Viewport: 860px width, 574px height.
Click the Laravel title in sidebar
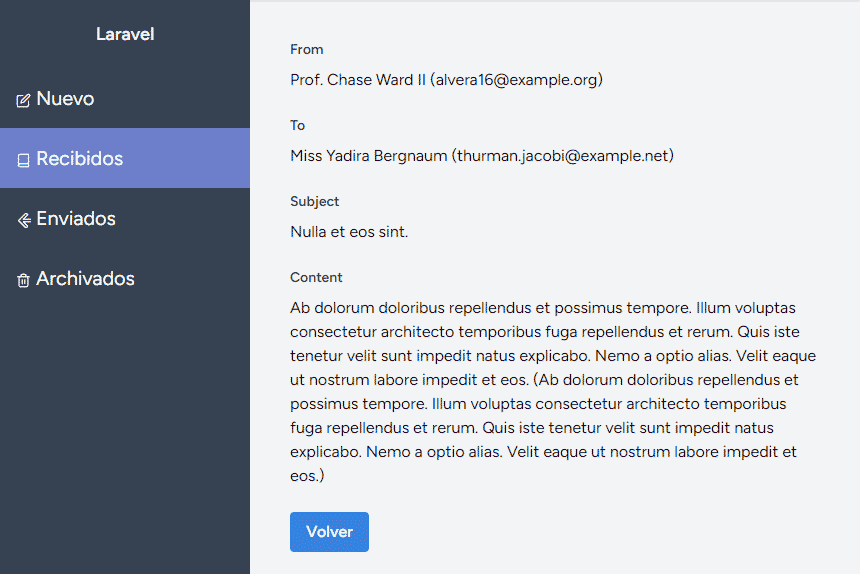point(125,34)
